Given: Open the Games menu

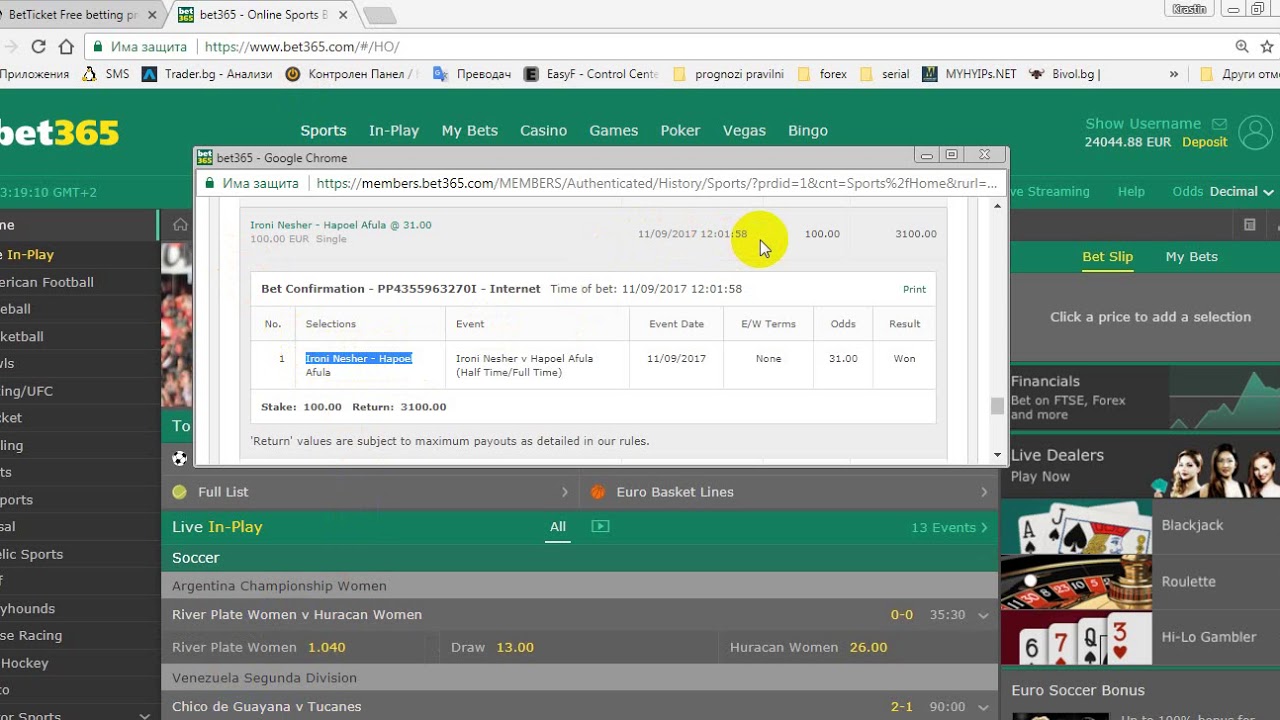Looking at the screenshot, I should click(x=613, y=130).
